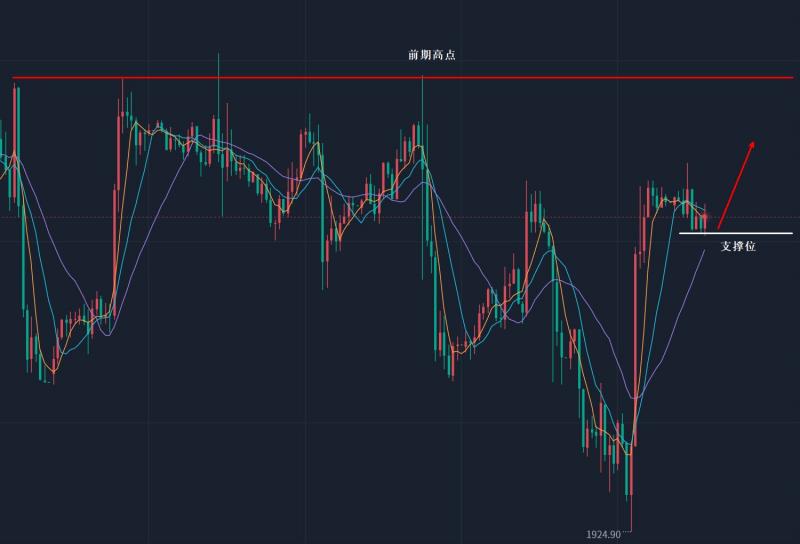Image resolution: width=800 pixels, height=544 pixels.
Task: Click the 前期高点 text label
Action: 431,56
